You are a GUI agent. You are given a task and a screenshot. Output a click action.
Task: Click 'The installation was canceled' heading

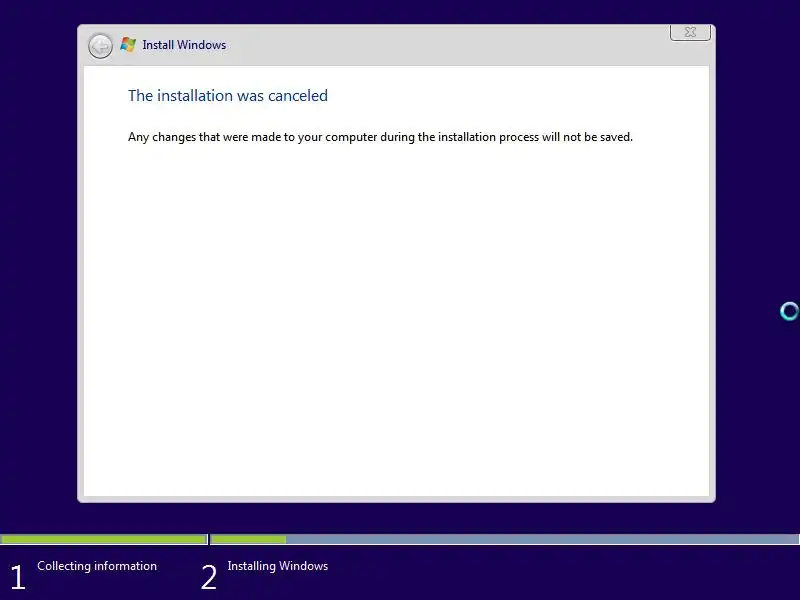point(228,95)
